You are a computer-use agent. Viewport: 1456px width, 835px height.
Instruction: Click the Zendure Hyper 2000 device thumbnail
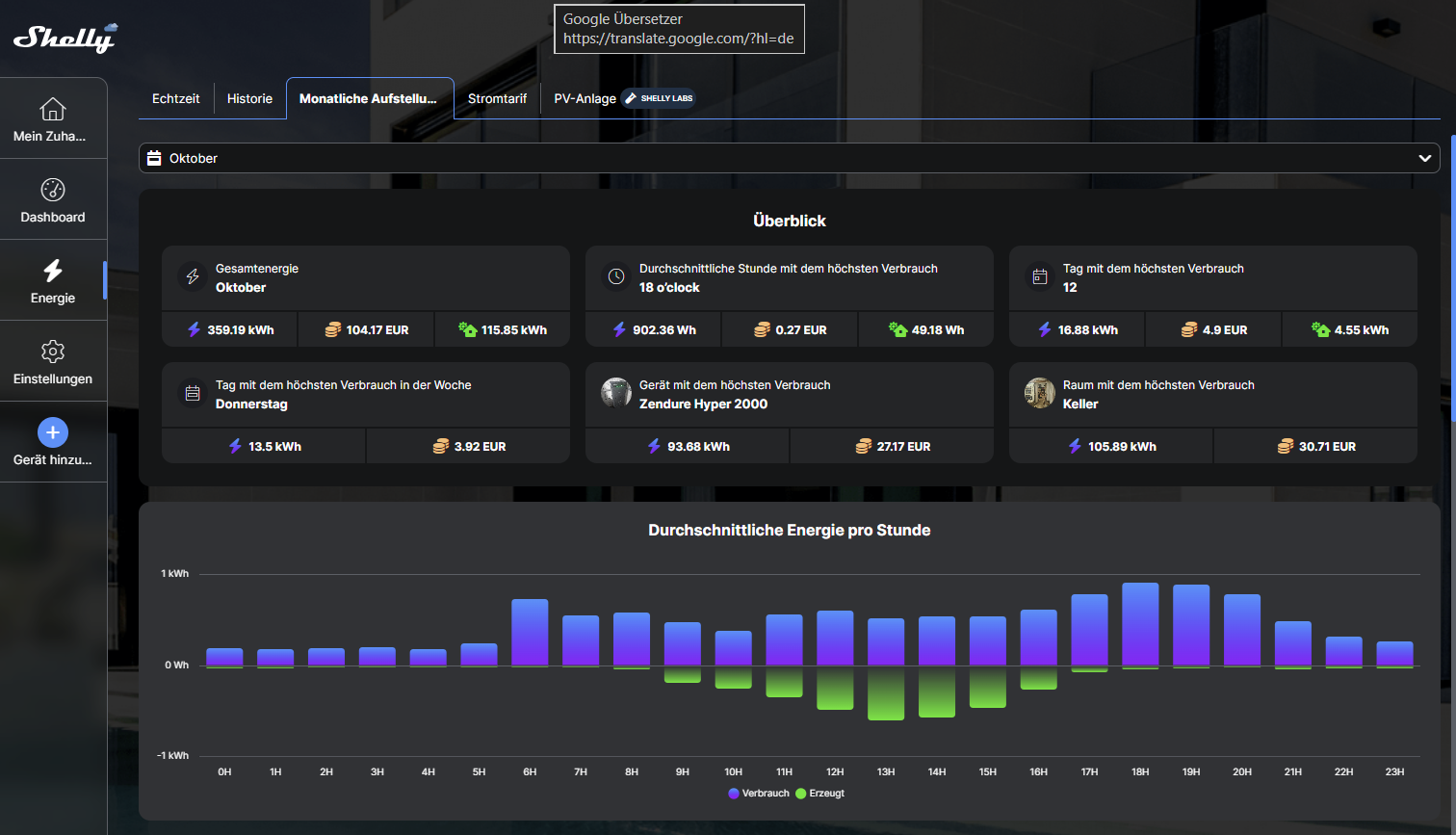tap(616, 393)
